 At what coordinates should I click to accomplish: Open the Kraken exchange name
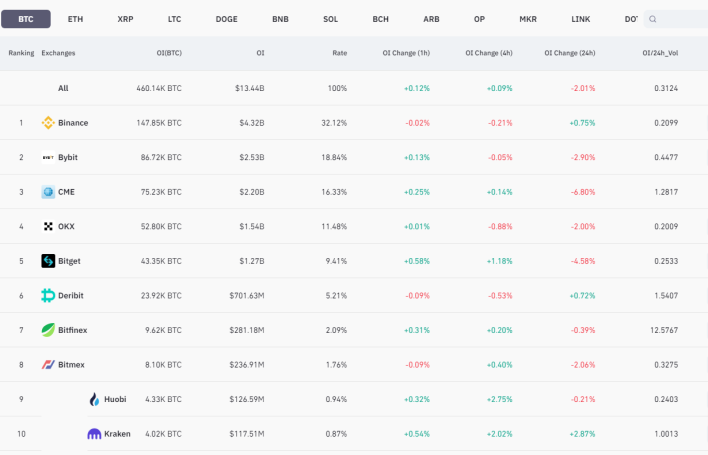tap(117, 434)
